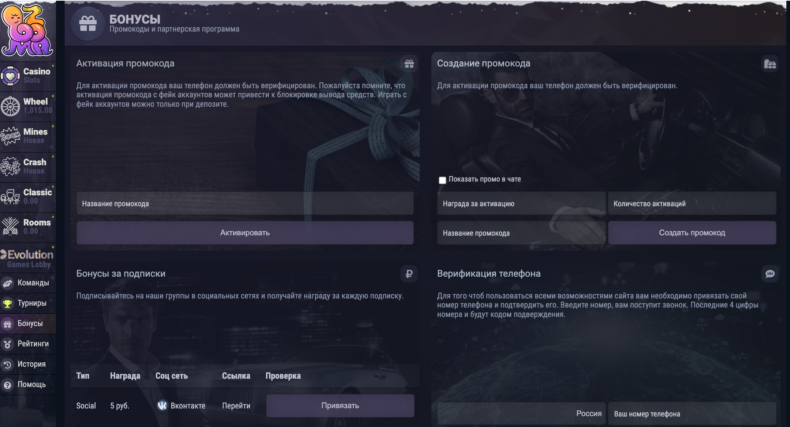Go to the Rooms game
This screenshot has width=790, height=427.
tap(29, 226)
